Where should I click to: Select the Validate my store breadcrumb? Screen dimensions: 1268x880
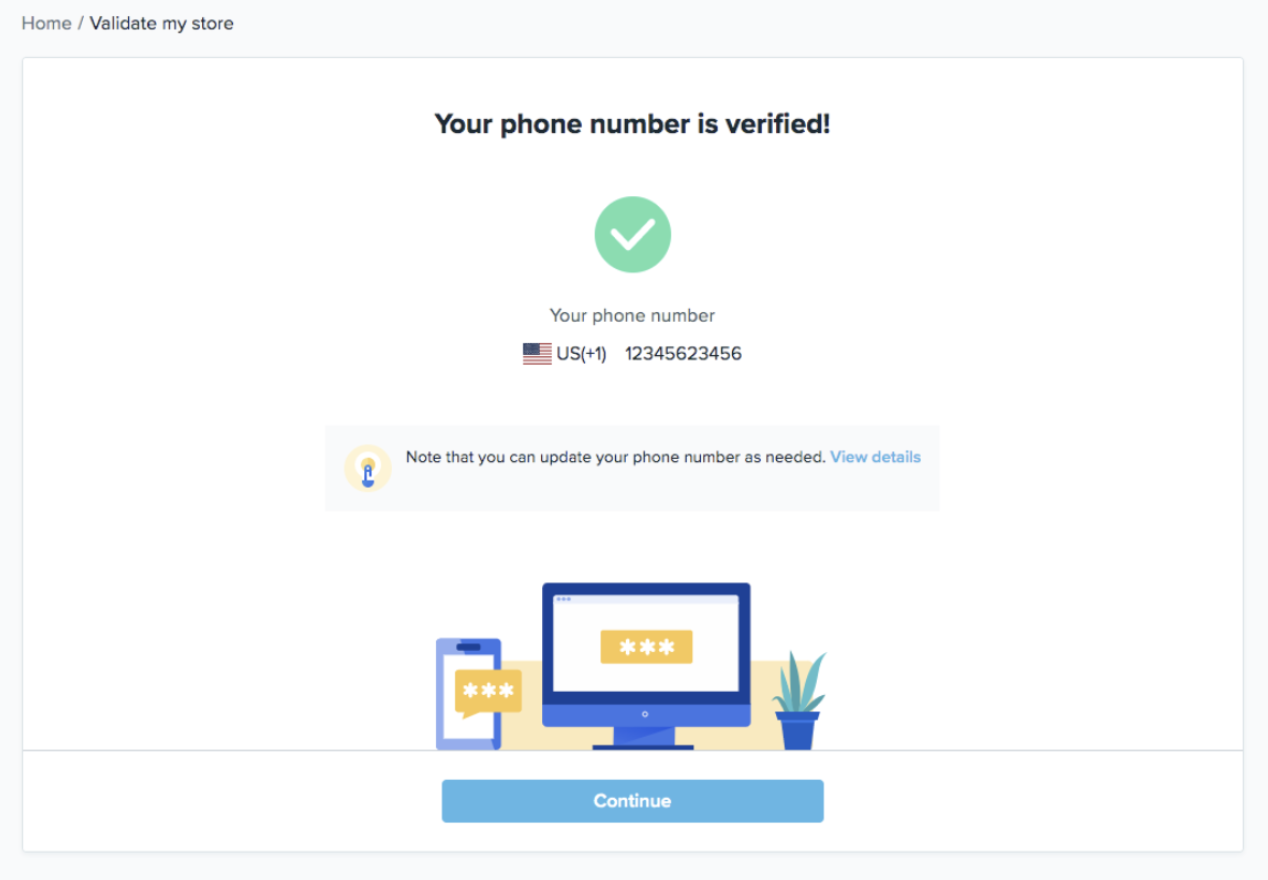click(162, 23)
